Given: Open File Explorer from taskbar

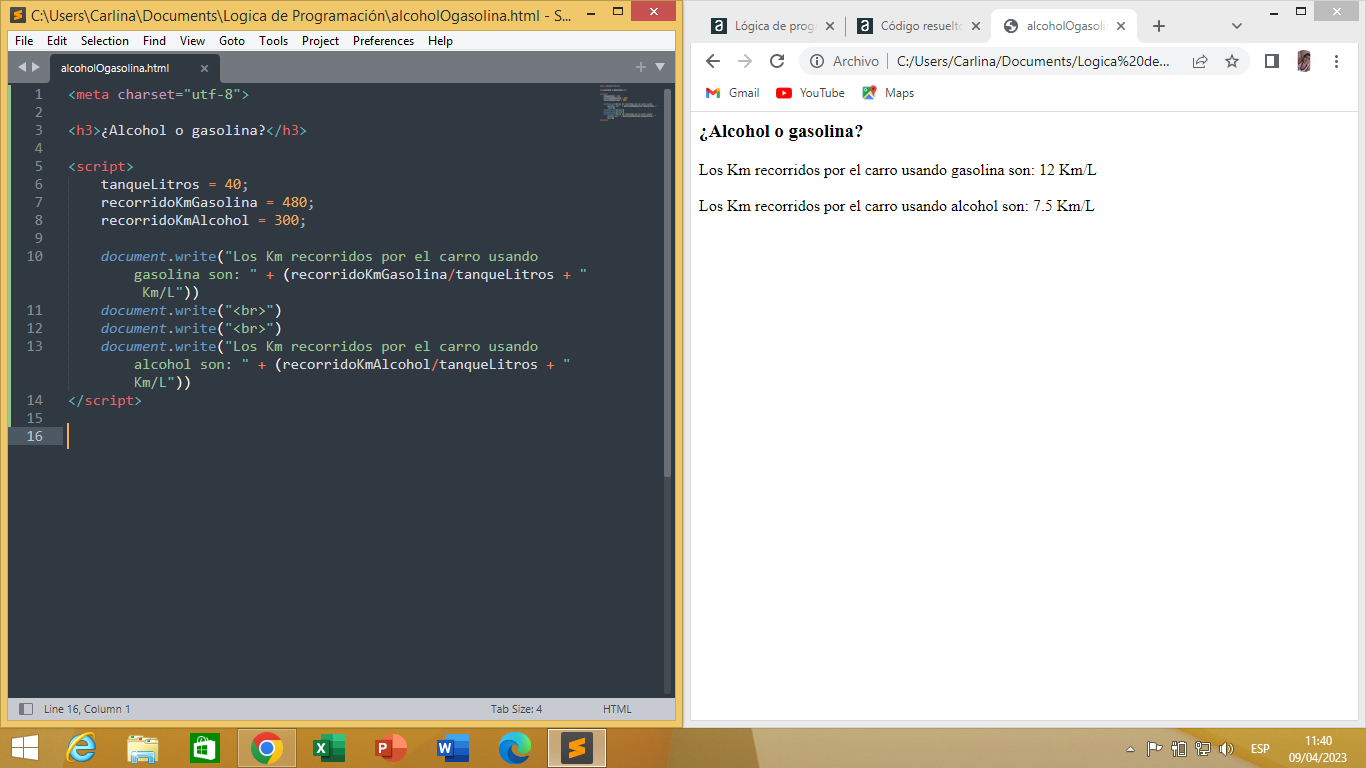Looking at the screenshot, I should pos(143,748).
